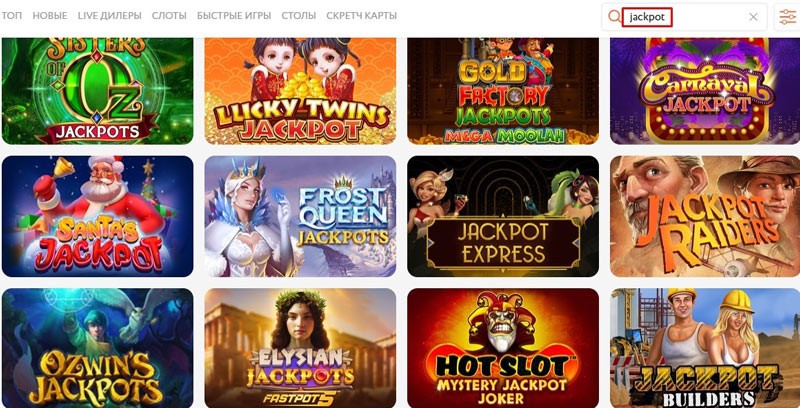Launch Santa's Jackpot game
The height and width of the screenshot is (408, 800).
(x=97, y=216)
